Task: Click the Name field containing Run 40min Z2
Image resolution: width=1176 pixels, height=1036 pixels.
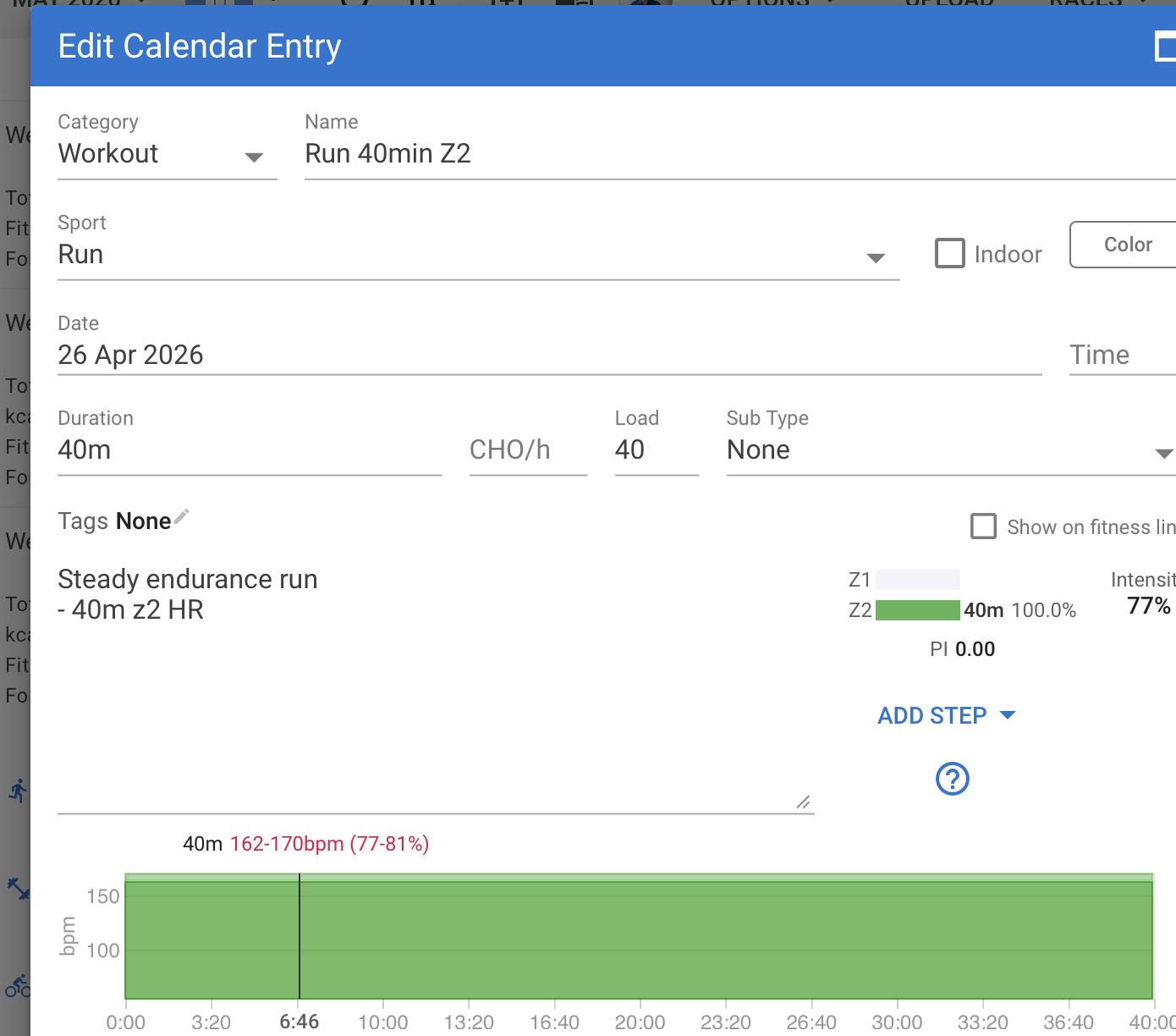Action: [740, 154]
